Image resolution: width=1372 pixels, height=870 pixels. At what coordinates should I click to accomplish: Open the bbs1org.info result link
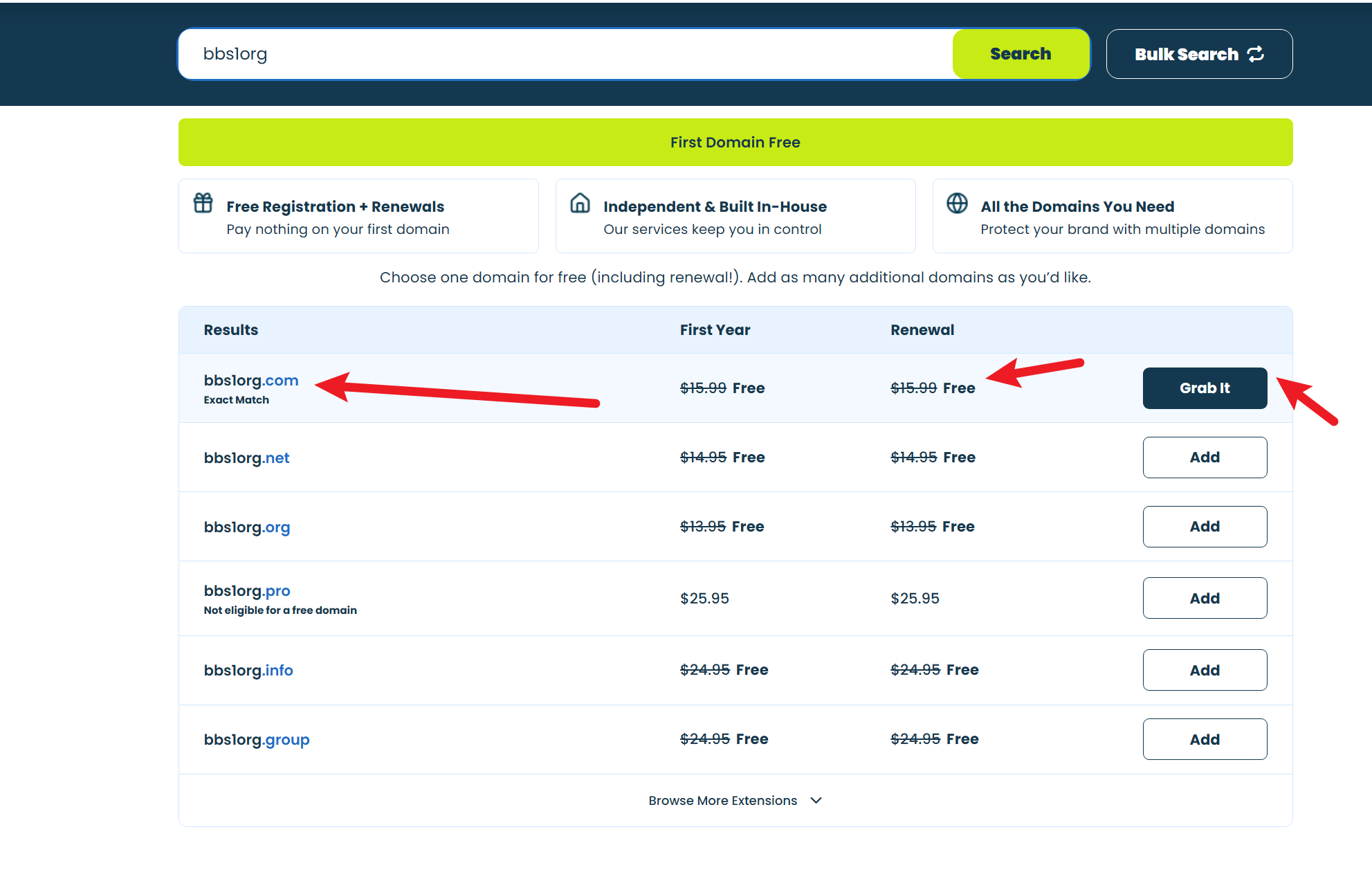248,671
